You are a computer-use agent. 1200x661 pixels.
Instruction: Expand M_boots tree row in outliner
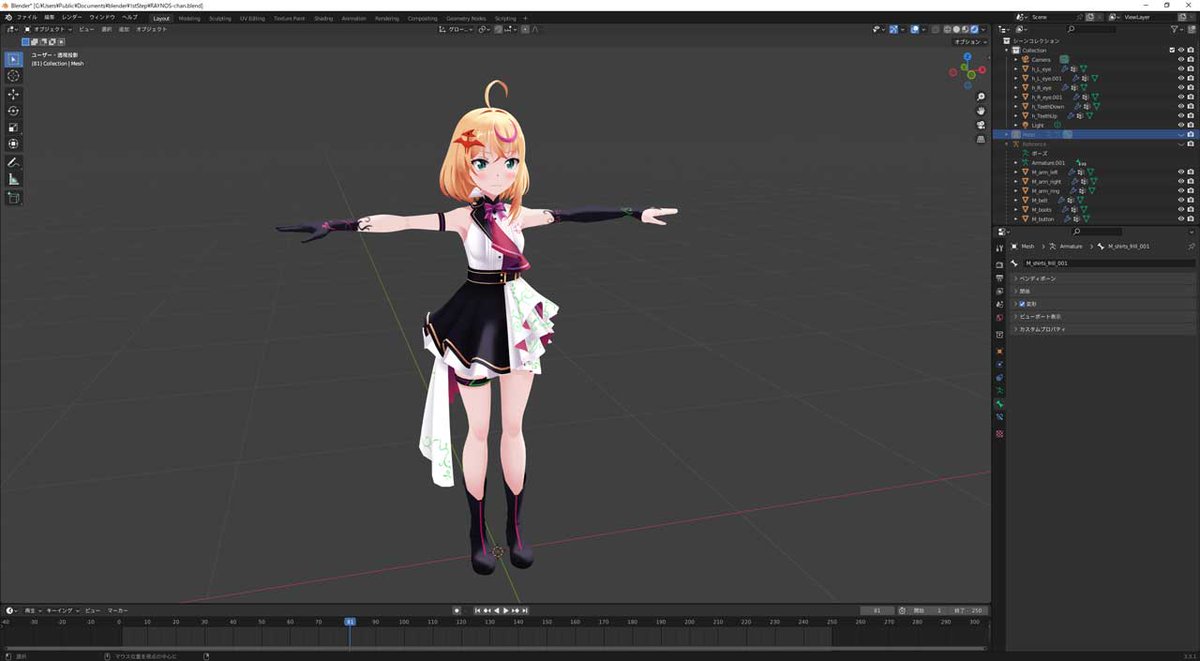coord(1016,209)
